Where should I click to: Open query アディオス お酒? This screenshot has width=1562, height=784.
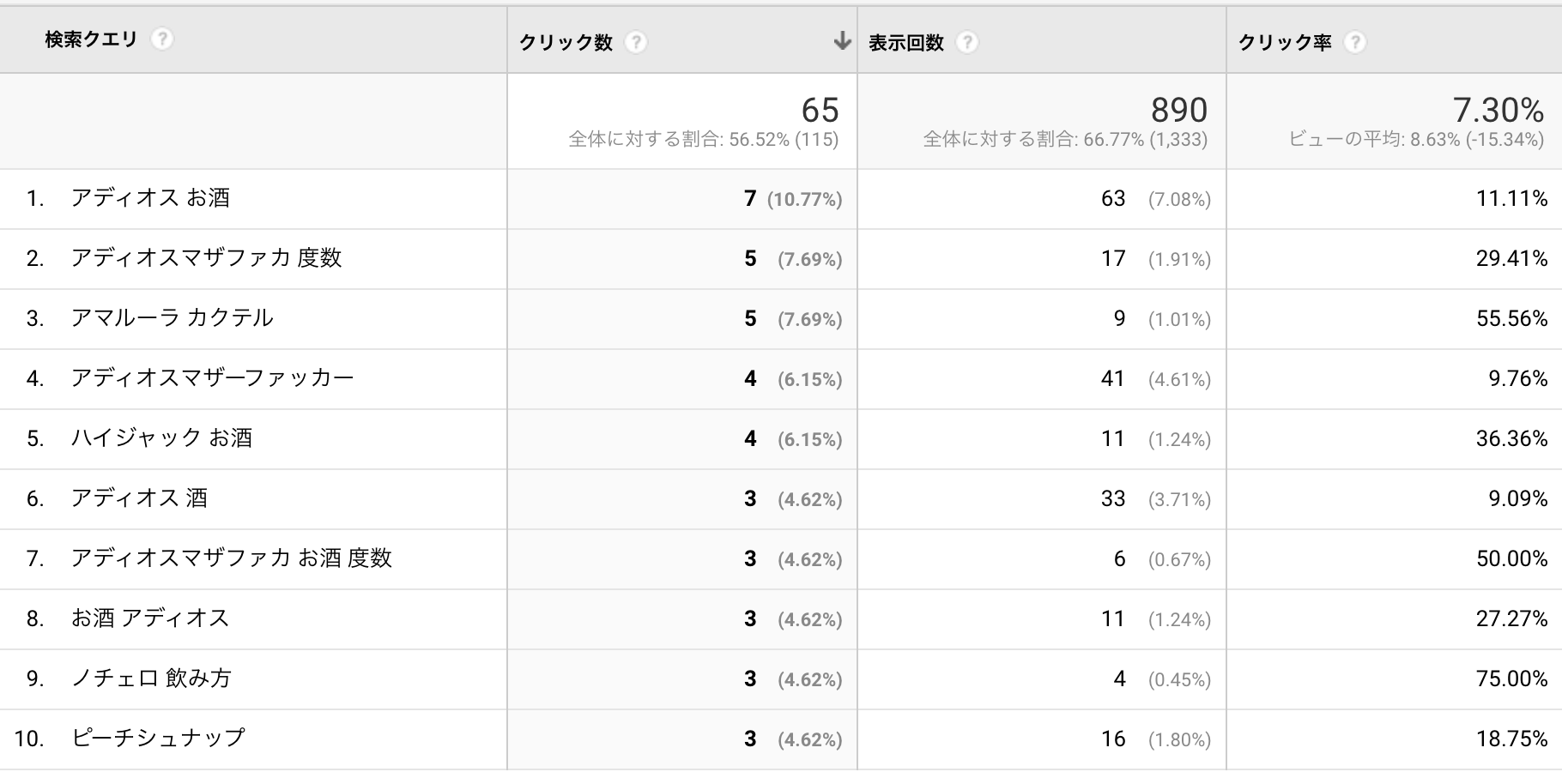pos(150,198)
